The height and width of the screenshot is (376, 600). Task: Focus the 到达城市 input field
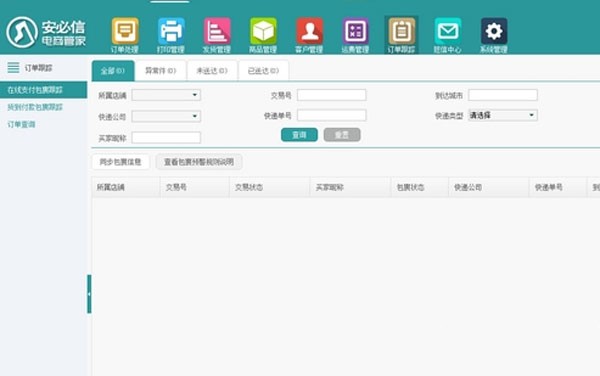(x=503, y=95)
